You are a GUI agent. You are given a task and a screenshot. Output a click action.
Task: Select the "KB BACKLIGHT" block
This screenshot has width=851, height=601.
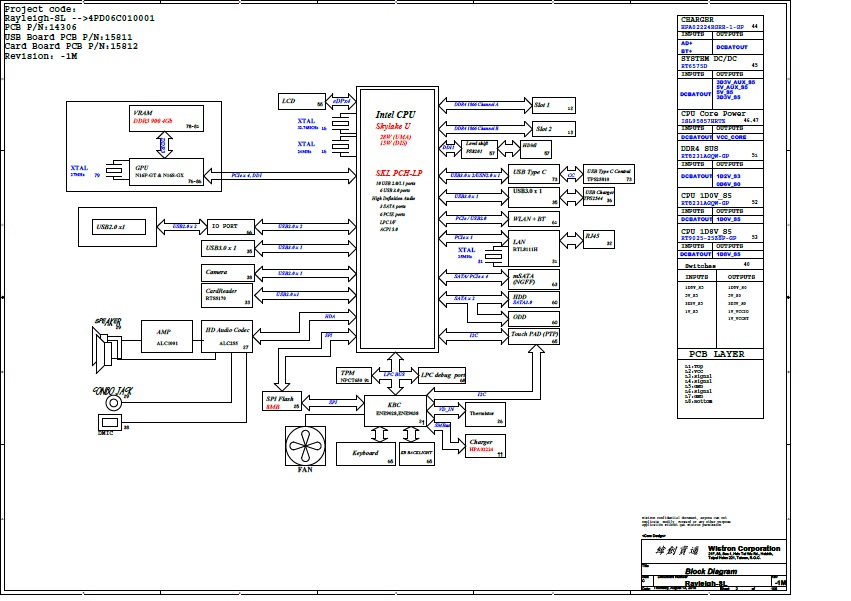tap(417, 454)
